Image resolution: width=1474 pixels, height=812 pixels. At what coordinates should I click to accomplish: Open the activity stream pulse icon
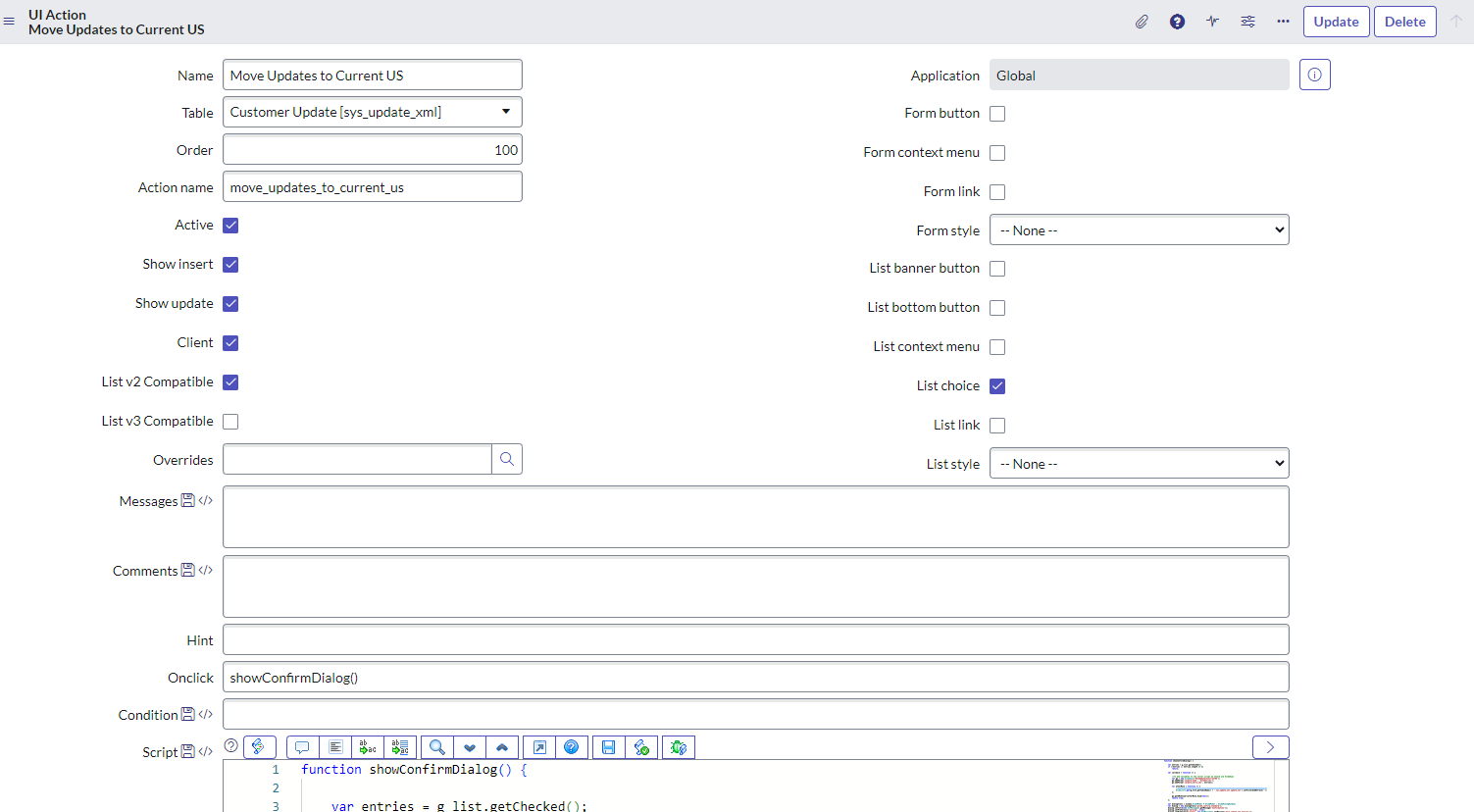1212,22
